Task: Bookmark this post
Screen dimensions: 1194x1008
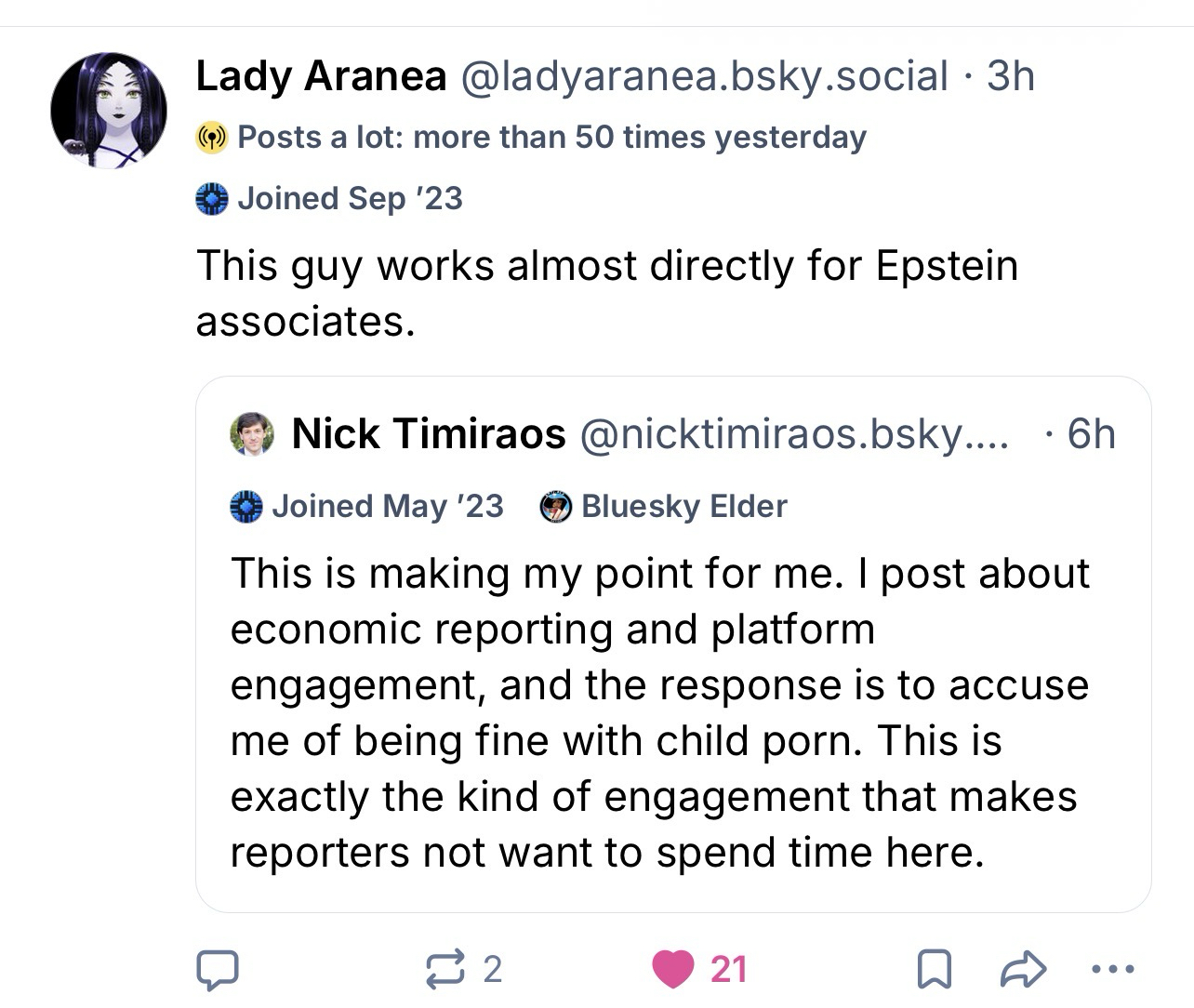Action: coord(933,969)
